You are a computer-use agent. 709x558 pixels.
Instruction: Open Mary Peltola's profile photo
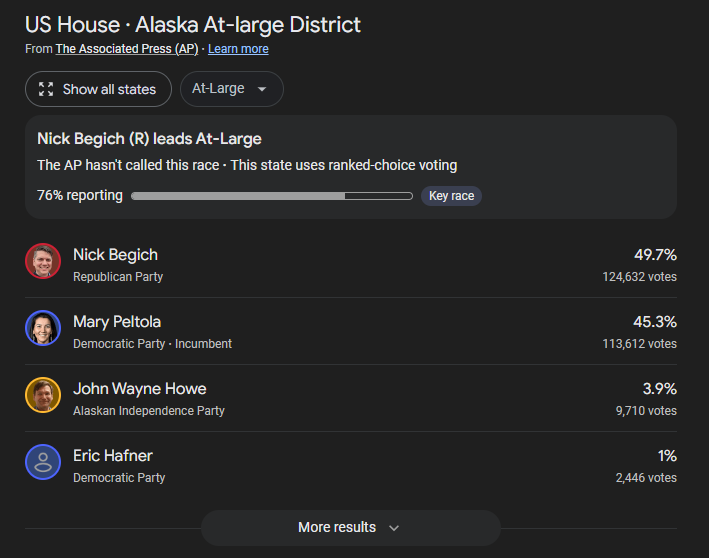click(43, 328)
